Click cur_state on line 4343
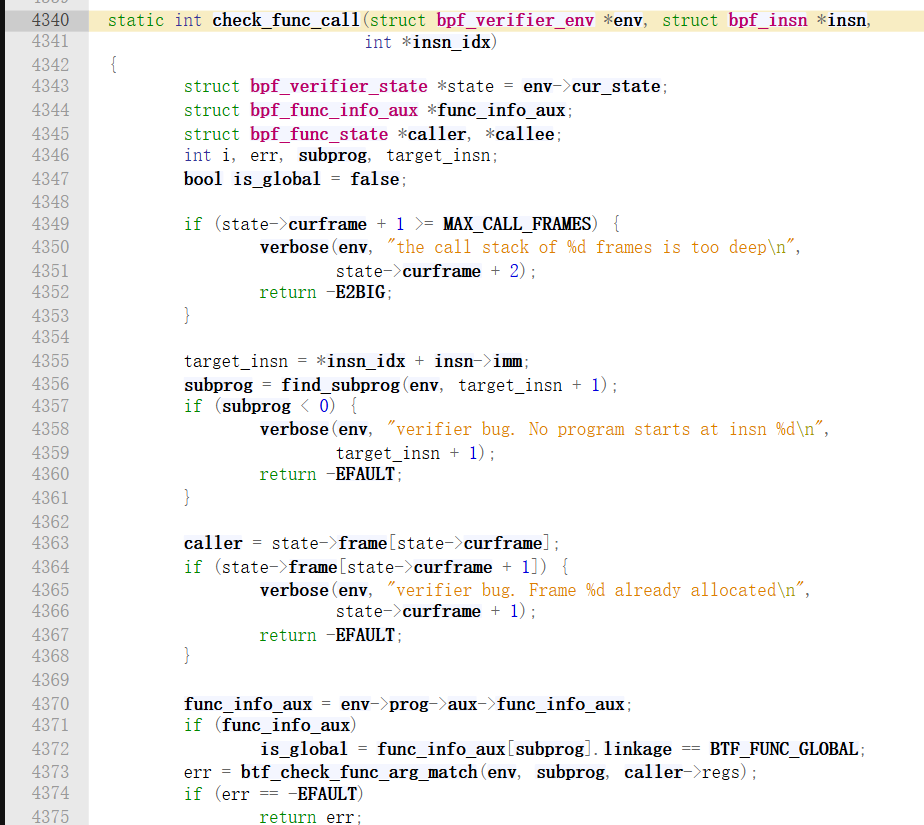The height and width of the screenshot is (825, 924). pyautogui.click(x=616, y=87)
